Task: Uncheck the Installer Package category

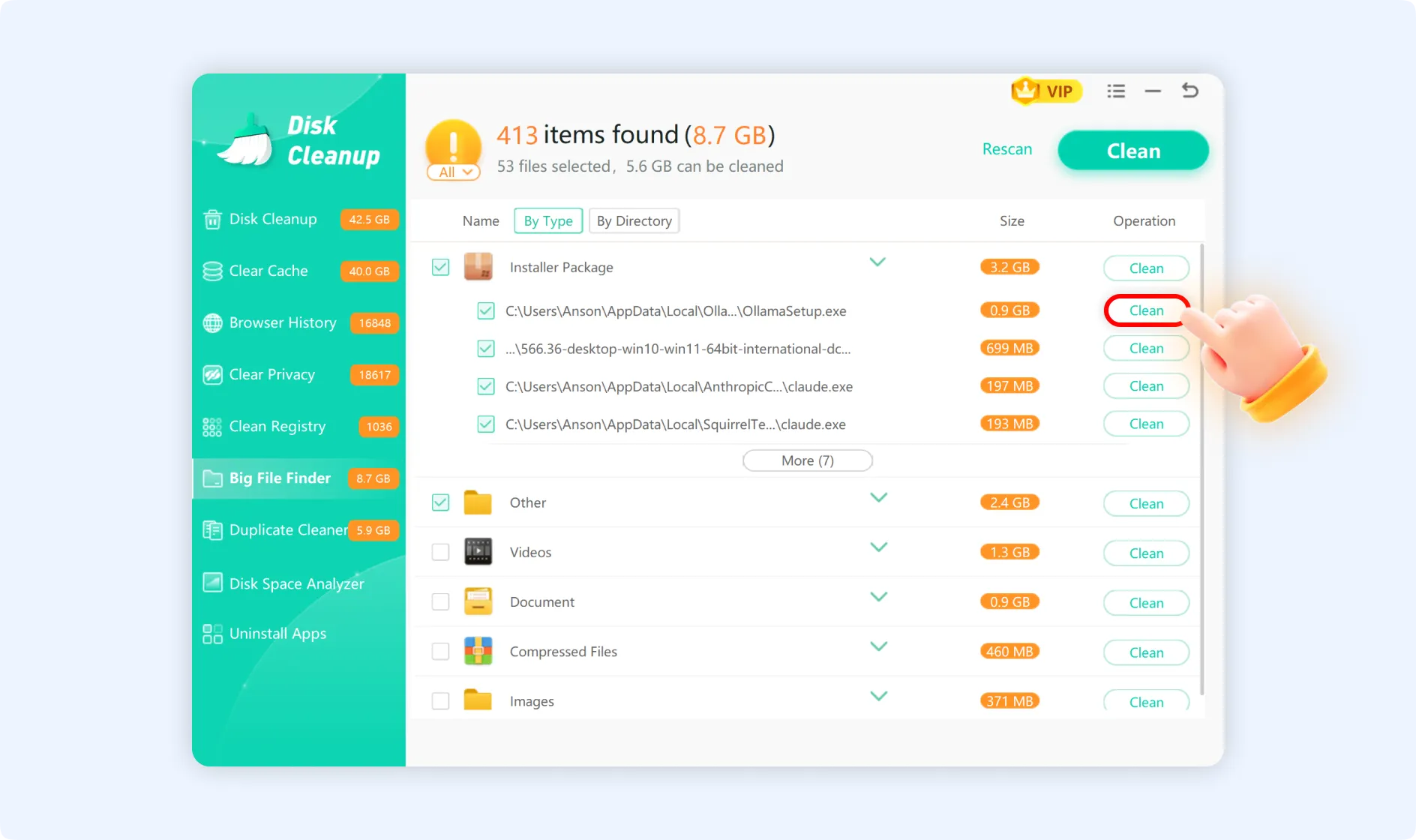Action: pyautogui.click(x=440, y=266)
